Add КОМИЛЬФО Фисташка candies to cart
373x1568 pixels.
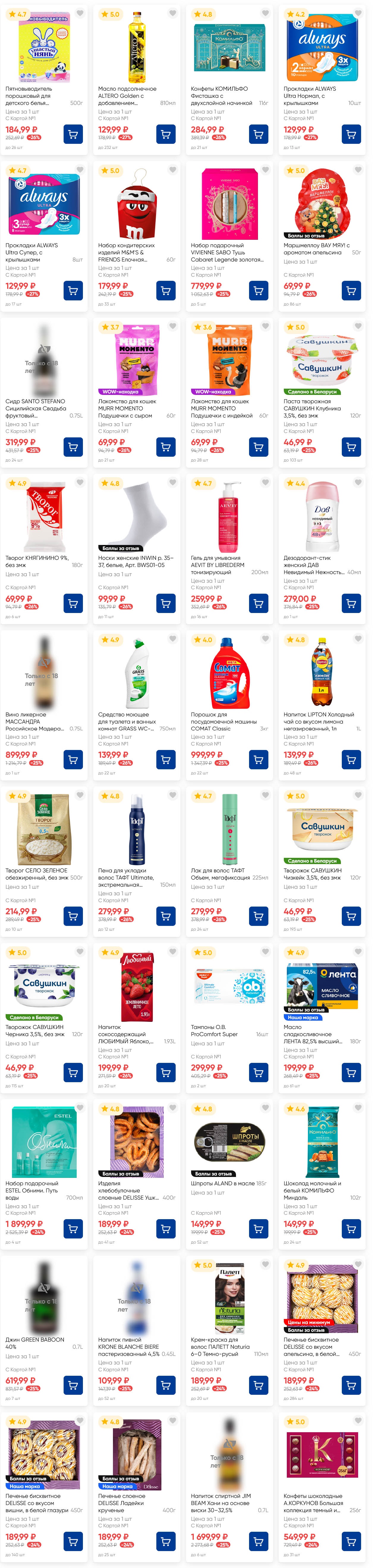coord(259,134)
